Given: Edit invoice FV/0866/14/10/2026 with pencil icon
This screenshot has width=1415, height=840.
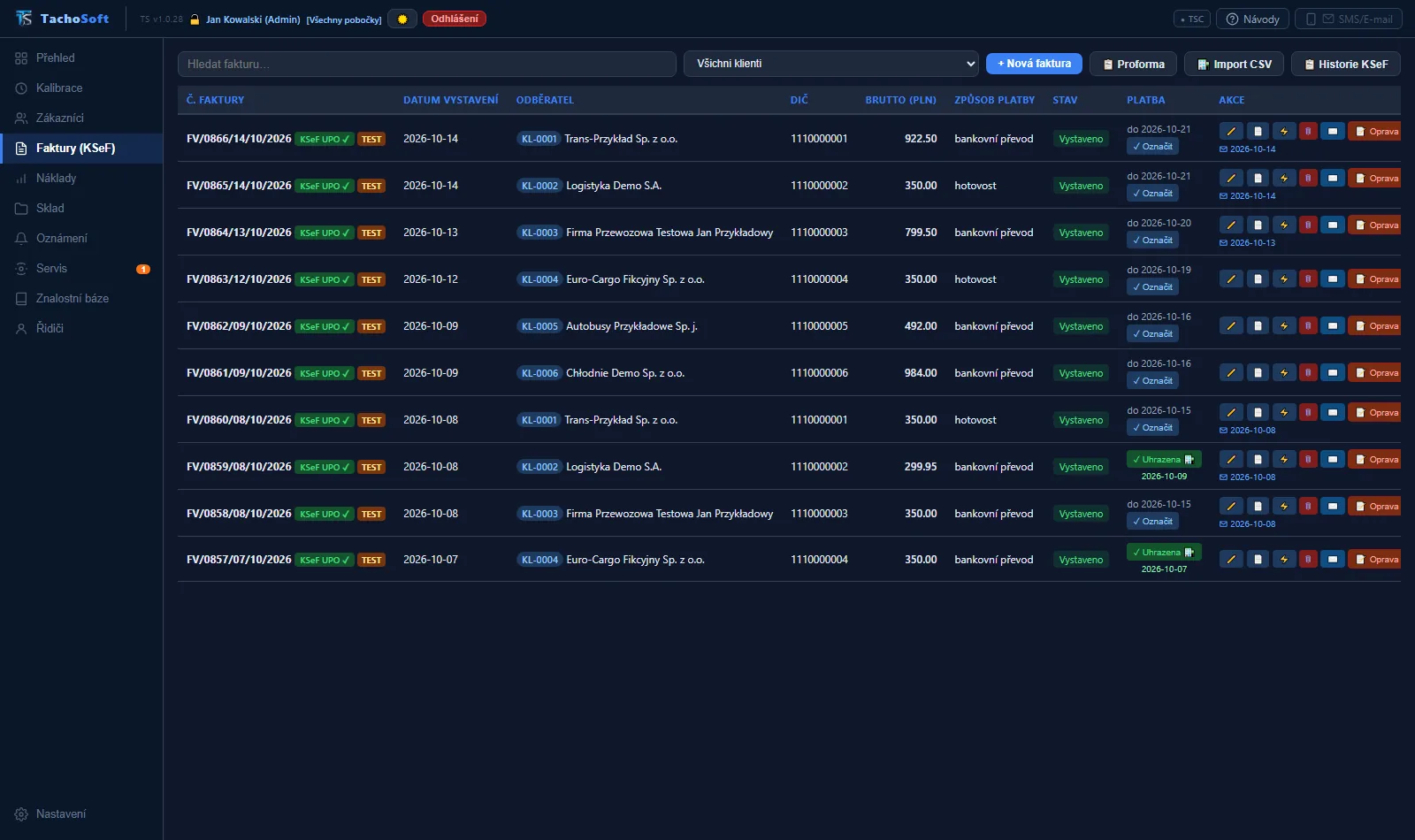Looking at the screenshot, I should click(x=1231, y=131).
